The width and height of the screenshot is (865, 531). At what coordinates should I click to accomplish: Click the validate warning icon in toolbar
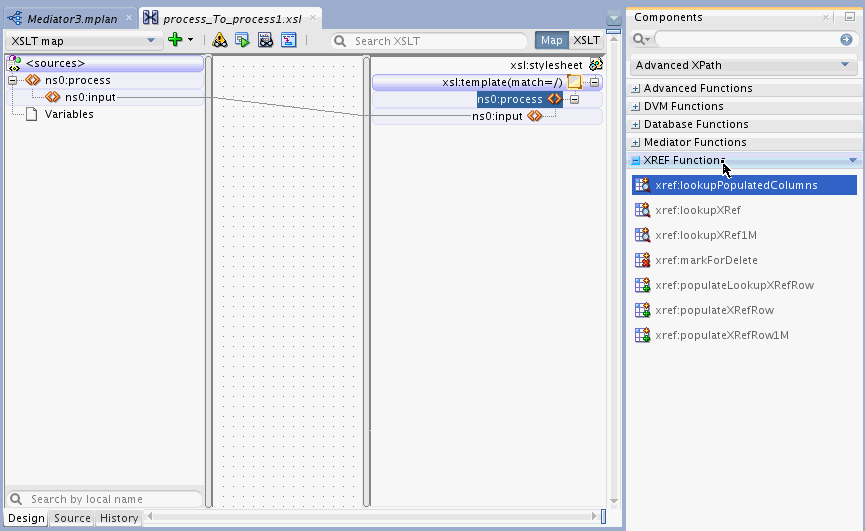pos(220,40)
